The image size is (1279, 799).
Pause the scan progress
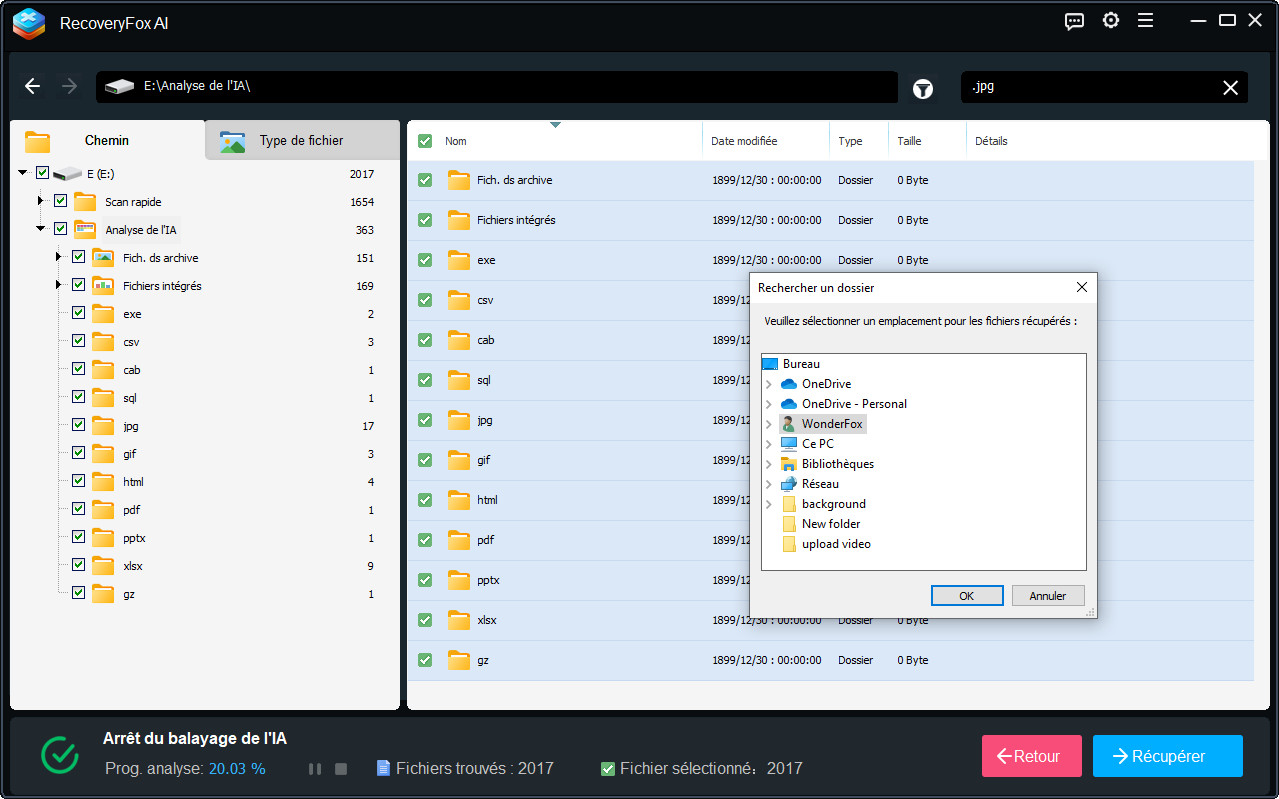(x=315, y=769)
